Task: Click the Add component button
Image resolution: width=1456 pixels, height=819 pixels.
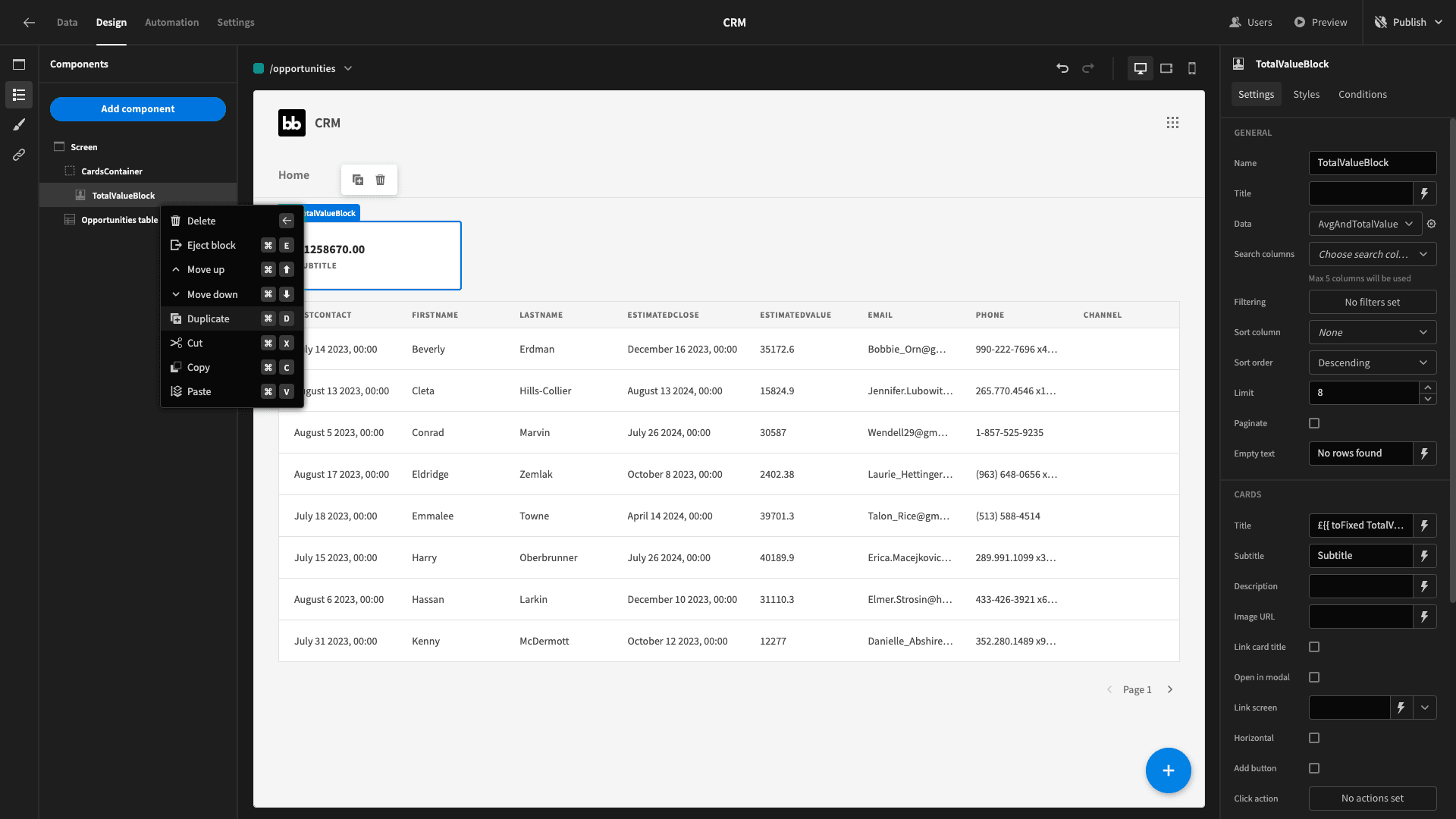Action: (138, 108)
